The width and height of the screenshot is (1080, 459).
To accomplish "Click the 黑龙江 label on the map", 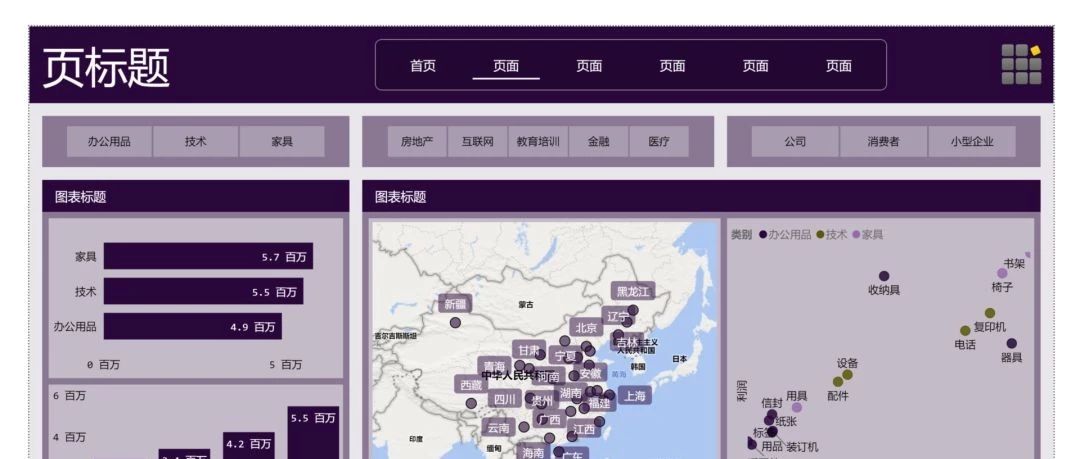I will [x=632, y=292].
